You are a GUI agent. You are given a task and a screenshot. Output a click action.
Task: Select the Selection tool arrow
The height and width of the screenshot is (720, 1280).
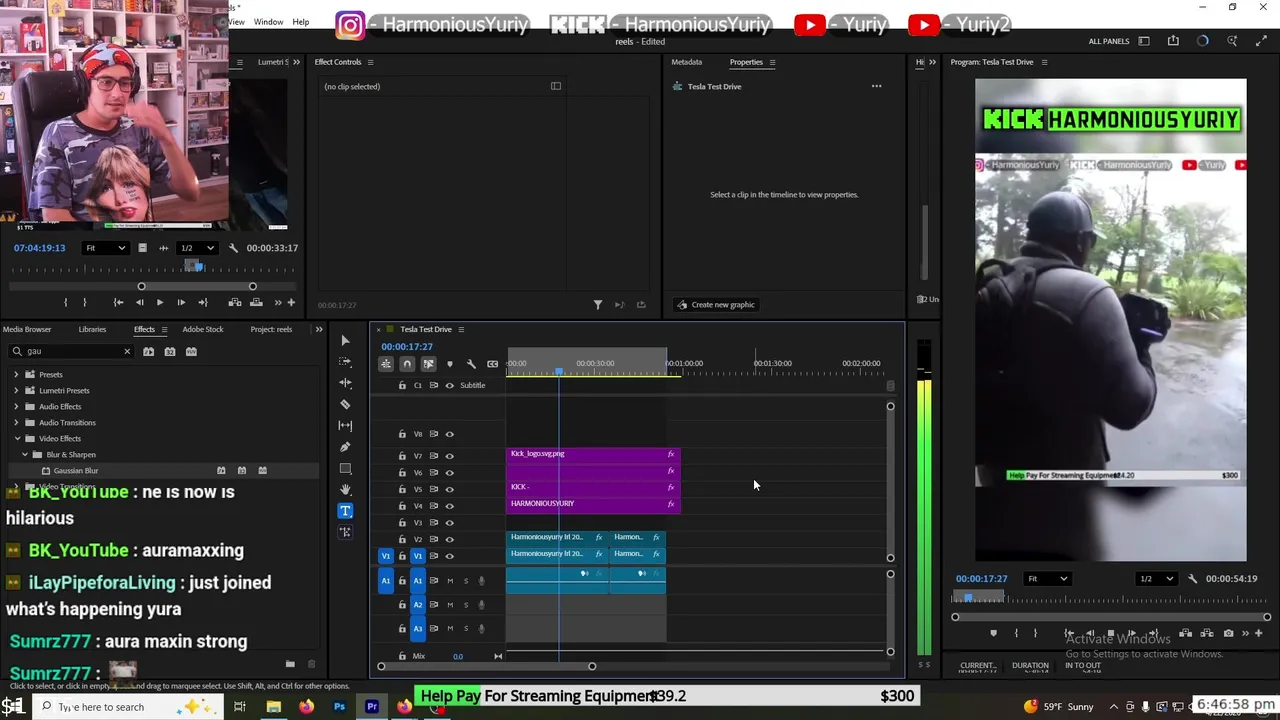[345, 341]
